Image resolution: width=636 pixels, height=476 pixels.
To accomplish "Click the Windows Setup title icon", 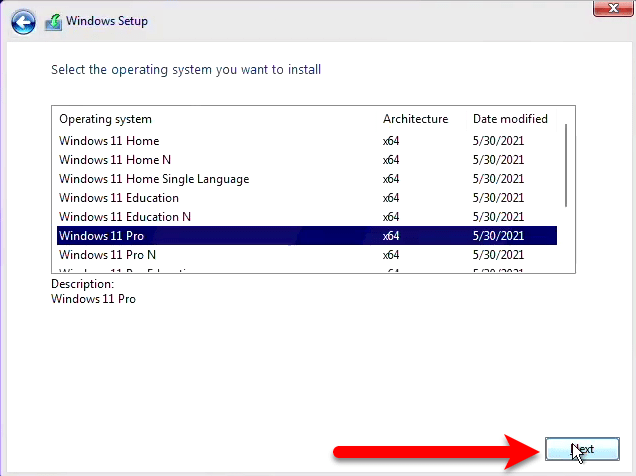I will [x=54, y=22].
